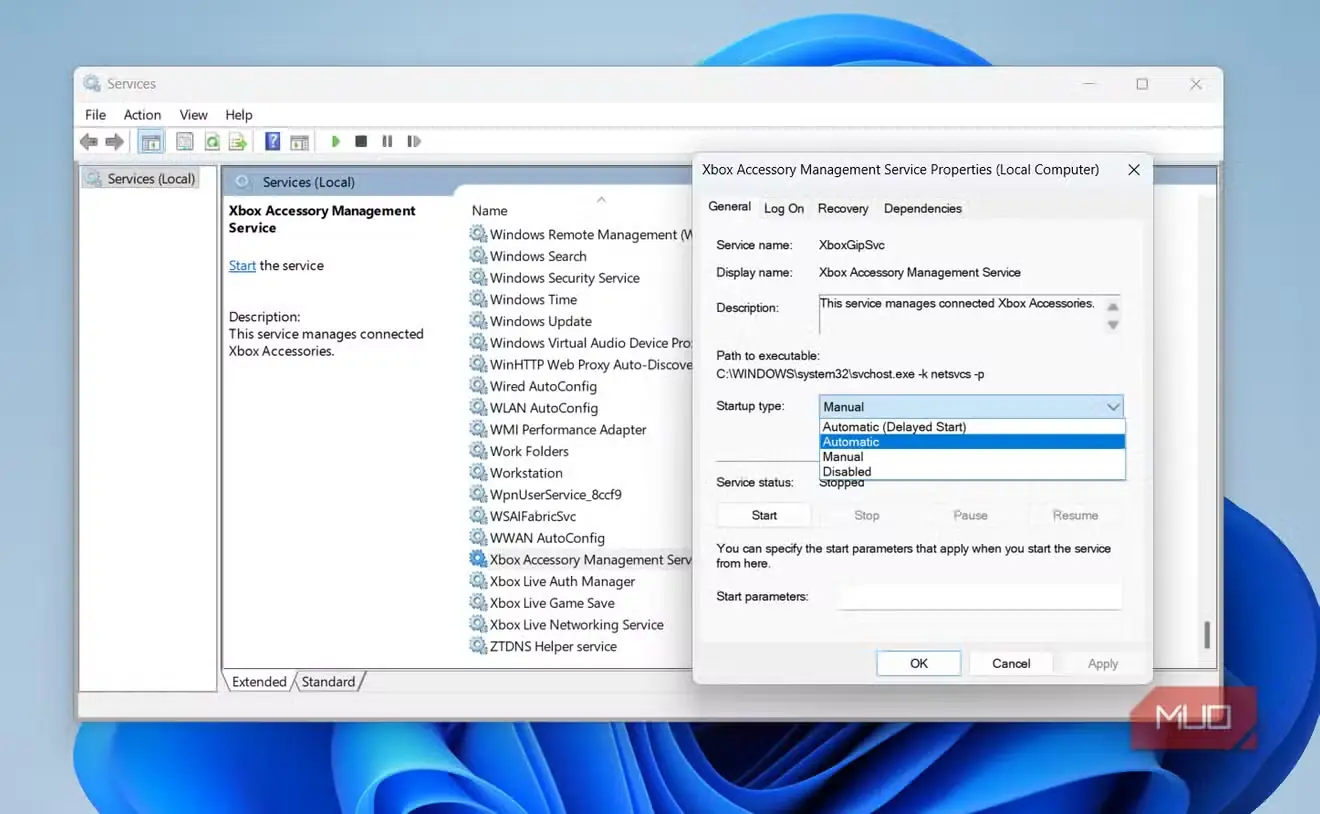Open the View menu
Screen dimensions: 1320x814
[x=193, y=115]
